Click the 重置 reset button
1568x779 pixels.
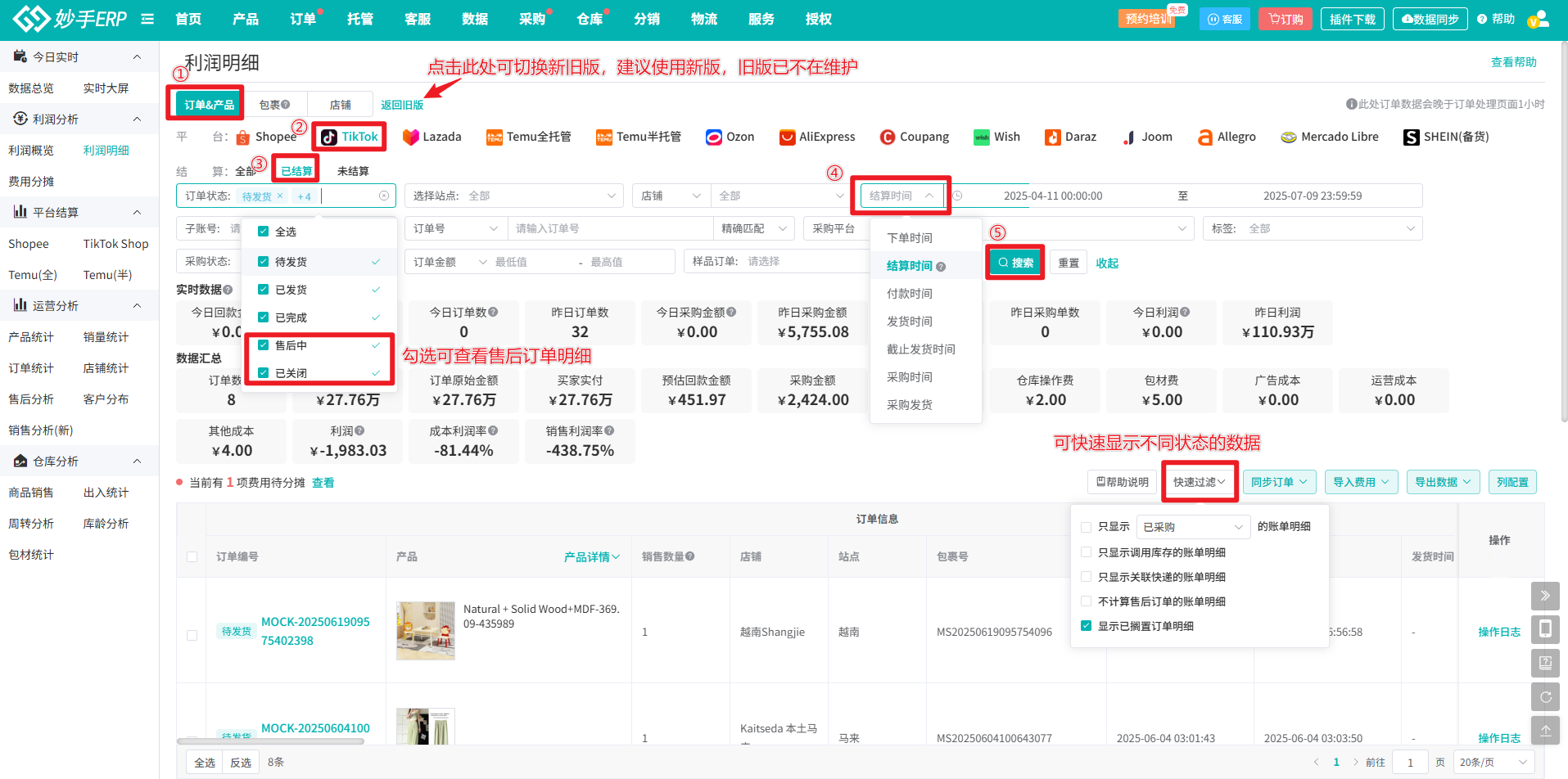(1069, 263)
